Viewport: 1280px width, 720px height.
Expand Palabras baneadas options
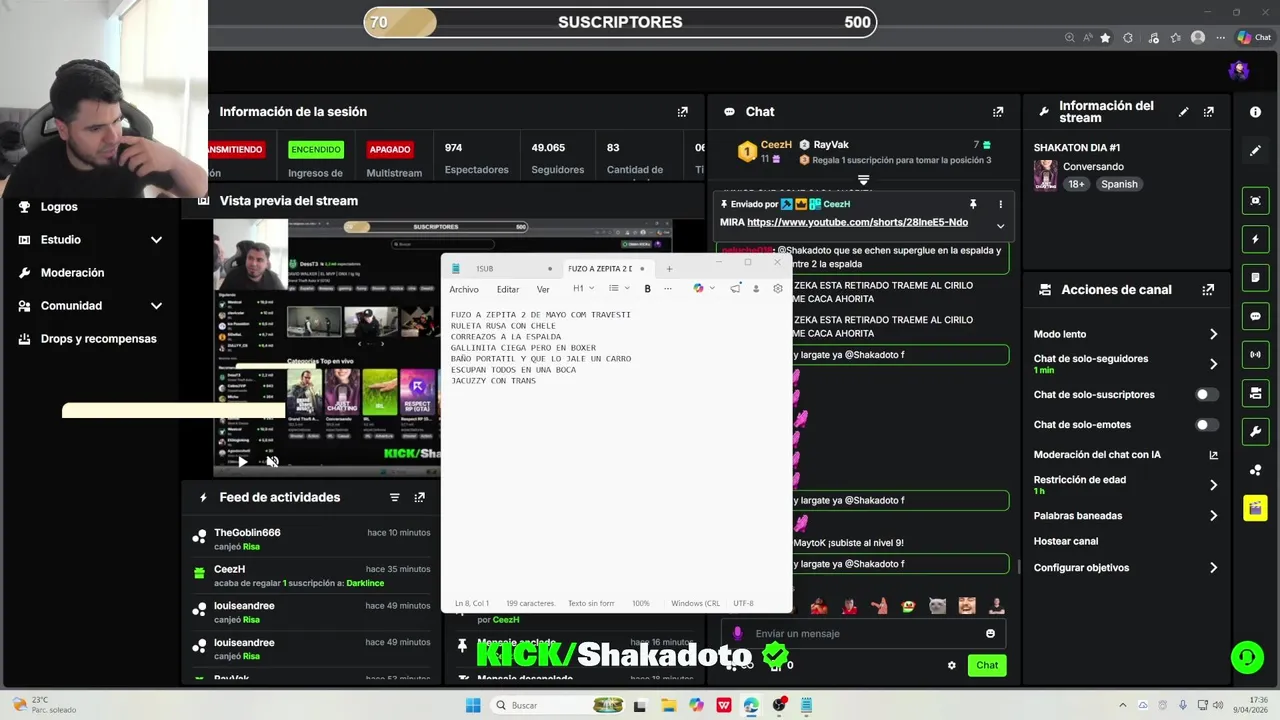[1213, 516]
